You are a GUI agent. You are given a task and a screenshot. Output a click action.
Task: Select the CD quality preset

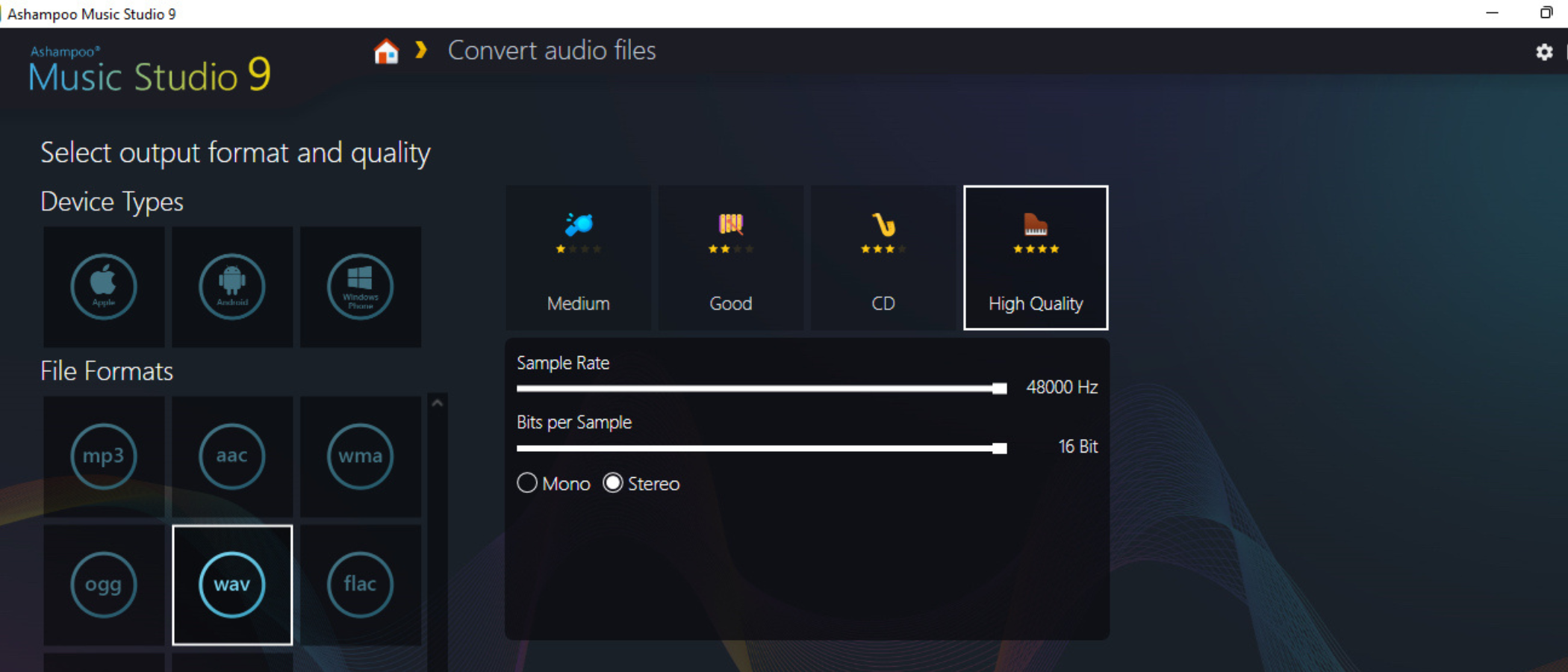pyautogui.click(x=883, y=258)
